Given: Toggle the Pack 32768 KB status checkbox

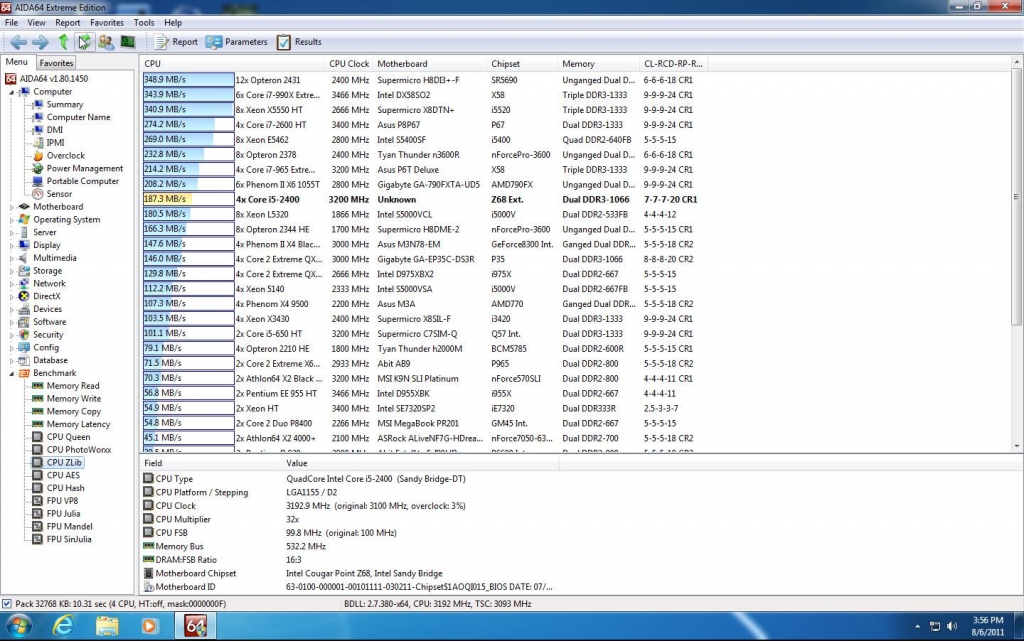Looking at the screenshot, I should pos(8,604).
